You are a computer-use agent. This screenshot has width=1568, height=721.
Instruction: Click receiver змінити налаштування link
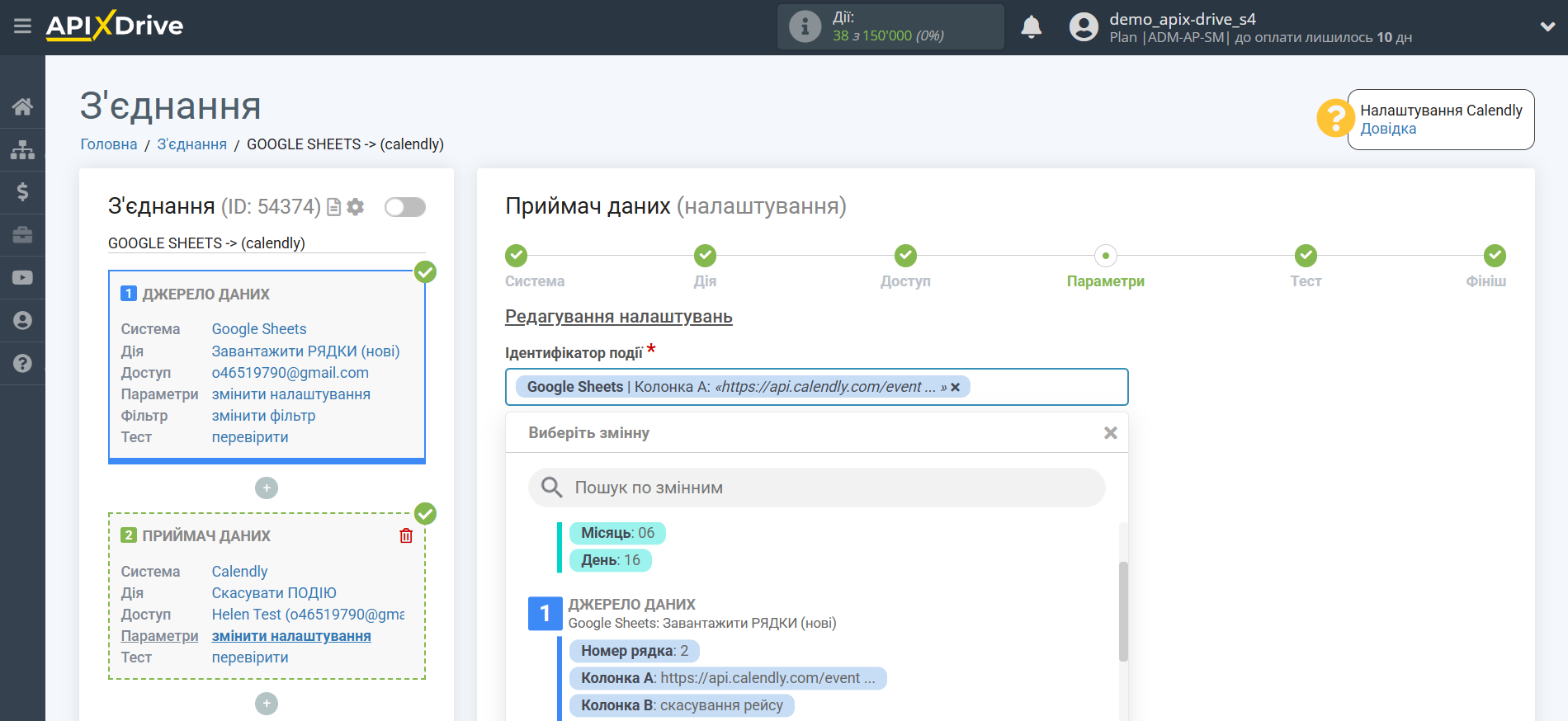coord(291,636)
